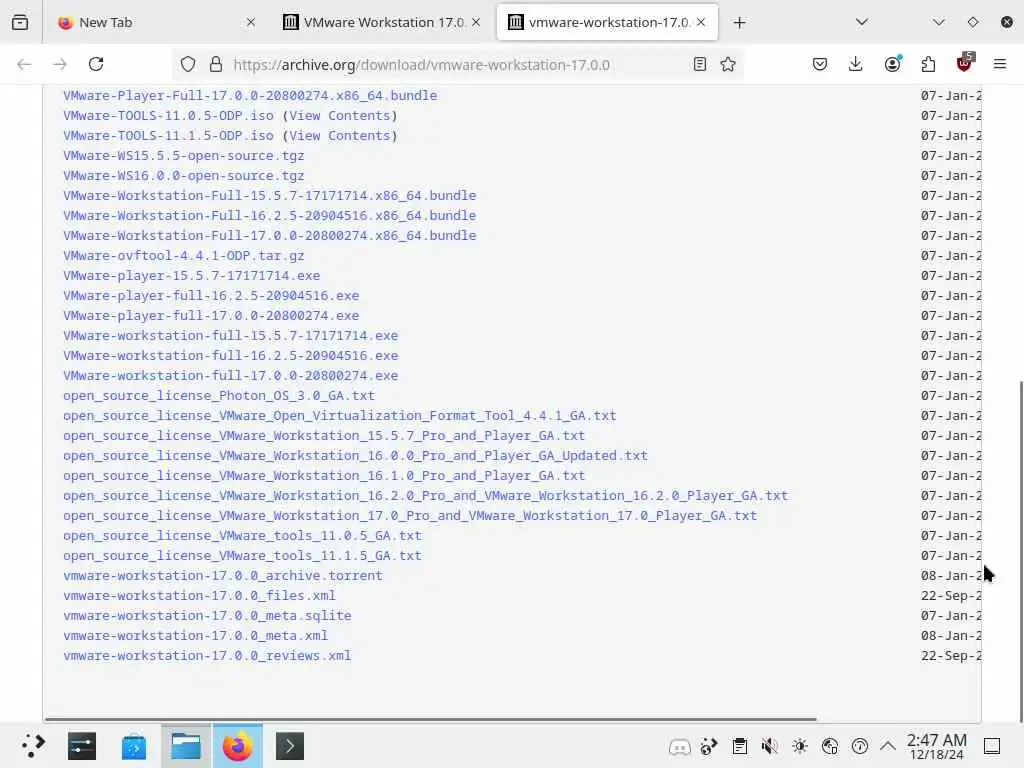Click the horizontal scrollbar at page bottom

pos(430,719)
